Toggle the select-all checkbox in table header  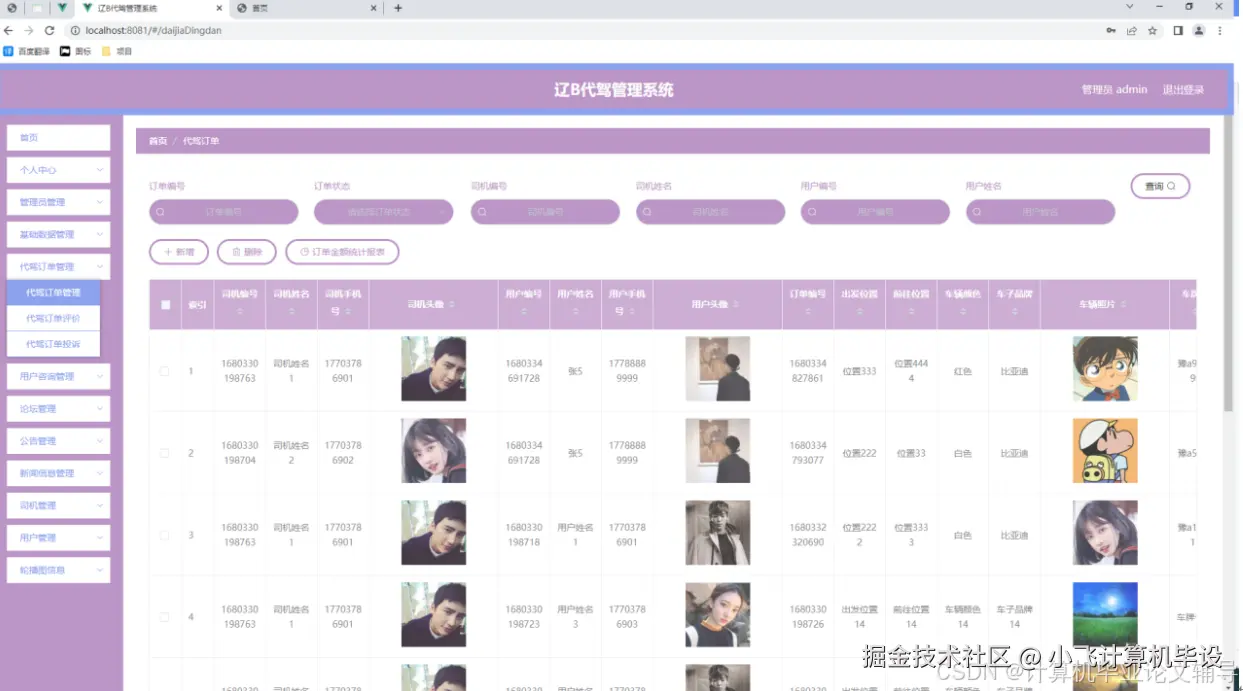[x=165, y=305]
